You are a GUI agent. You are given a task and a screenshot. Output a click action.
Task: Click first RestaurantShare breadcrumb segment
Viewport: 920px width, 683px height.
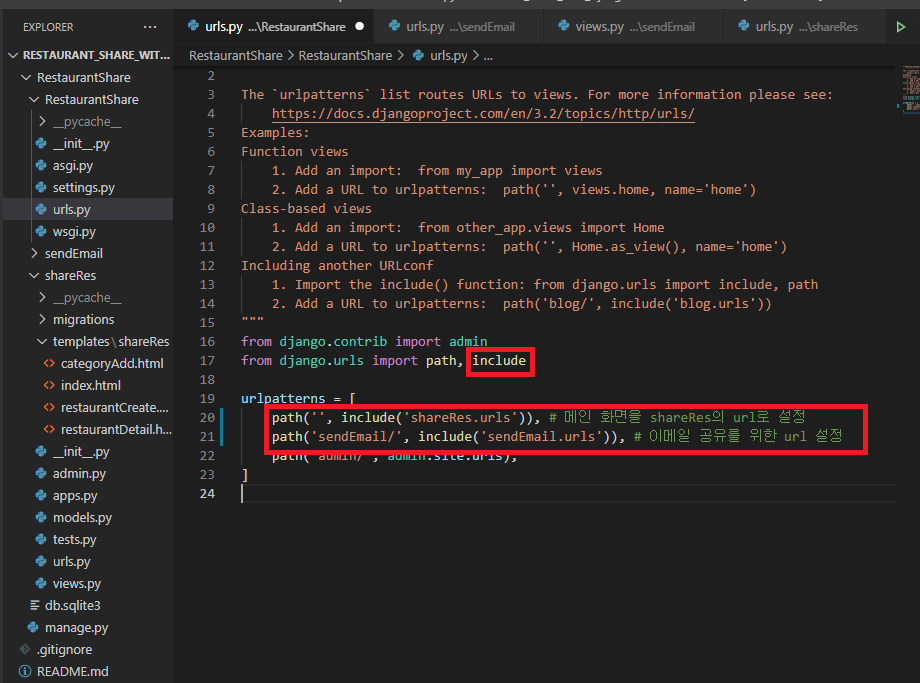click(x=235, y=56)
